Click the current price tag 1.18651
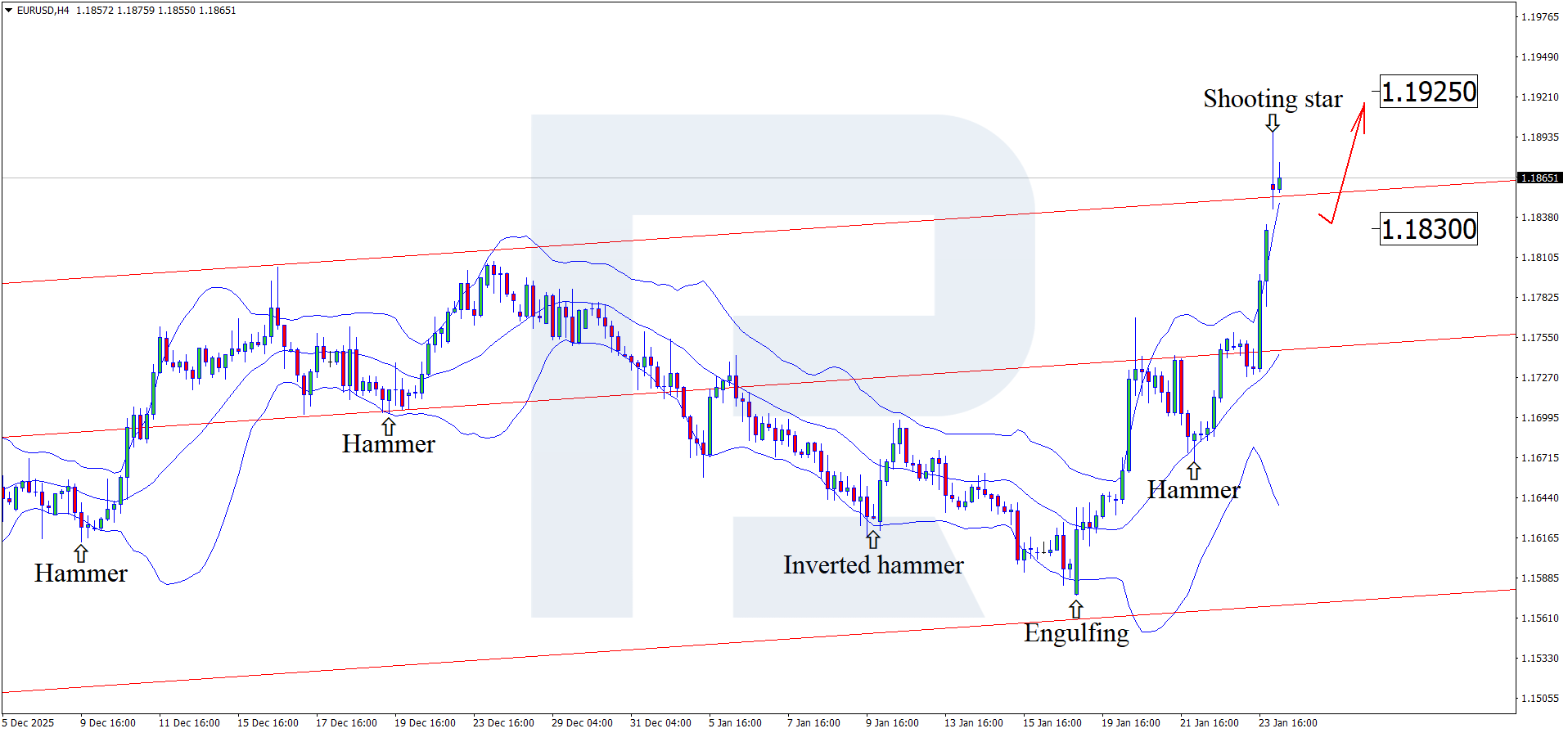Image resolution: width=1568 pixels, height=733 pixels. click(1539, 178)
